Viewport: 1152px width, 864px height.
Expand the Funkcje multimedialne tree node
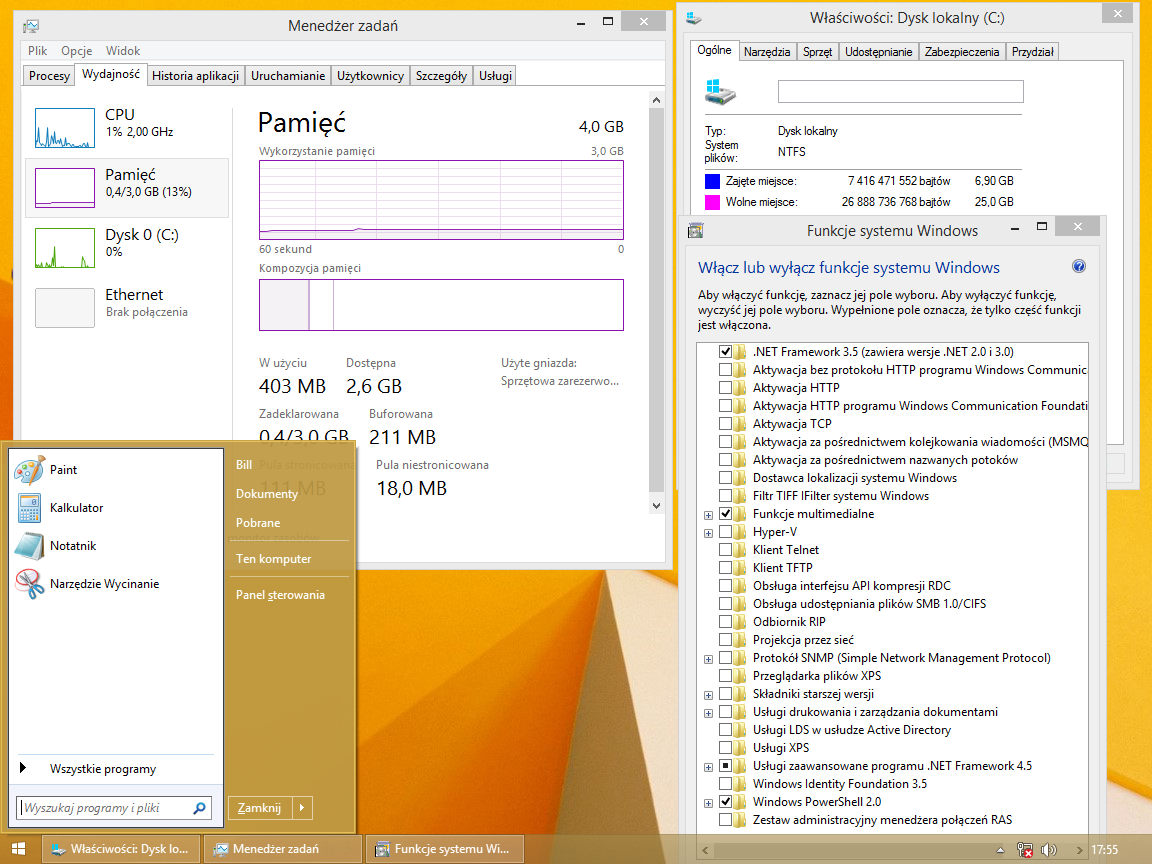708,514
